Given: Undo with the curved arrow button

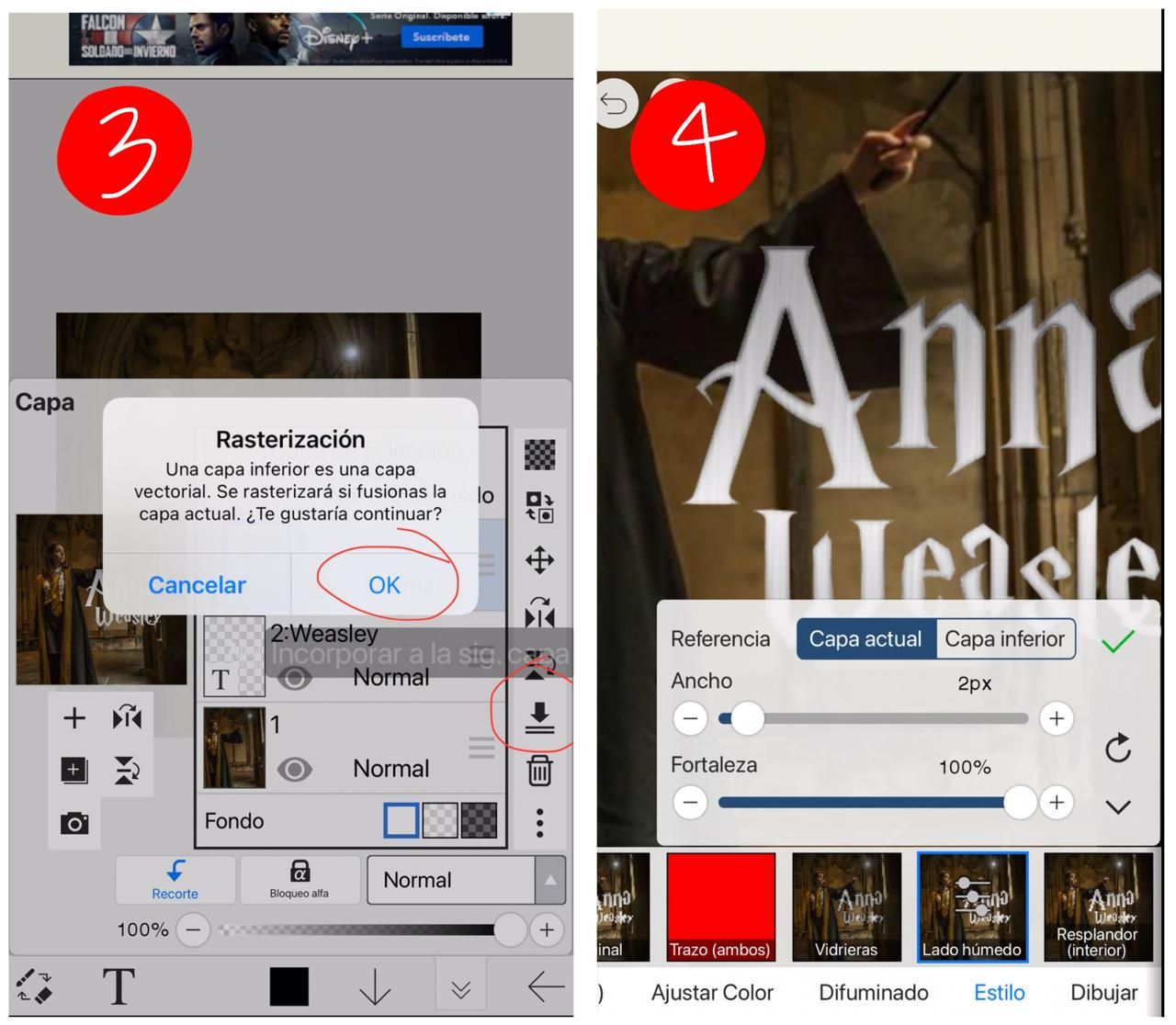Looking at the screenshot, I should coord(614,105).
